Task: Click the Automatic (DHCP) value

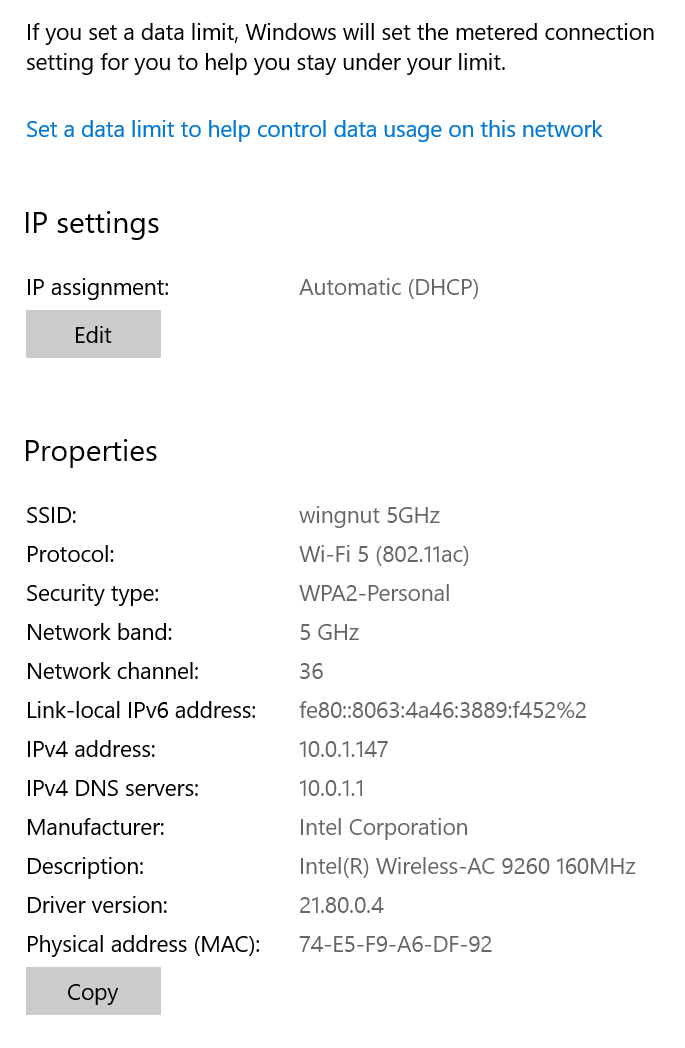Action: [389, 287]
